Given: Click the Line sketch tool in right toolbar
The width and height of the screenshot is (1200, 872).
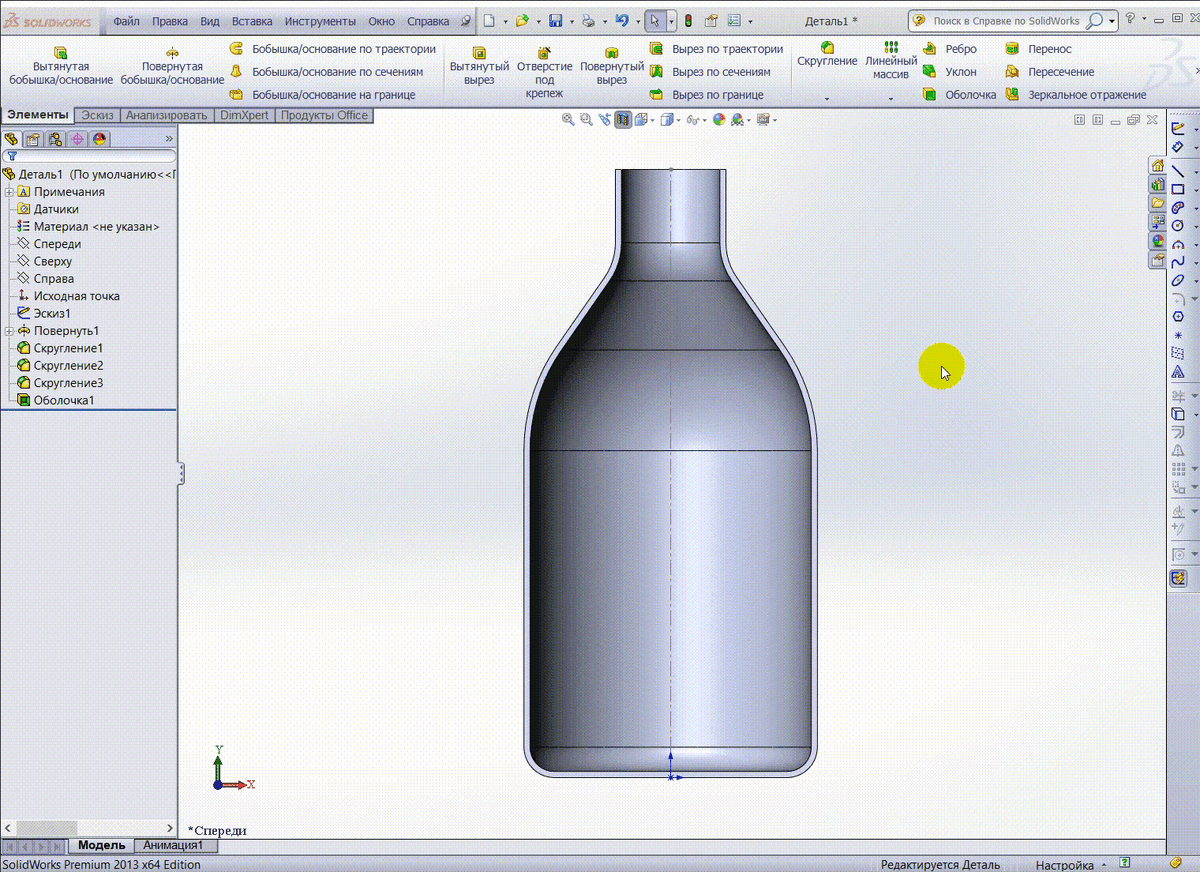Looking at the screenshot, I should click(x=1178, y=172).
